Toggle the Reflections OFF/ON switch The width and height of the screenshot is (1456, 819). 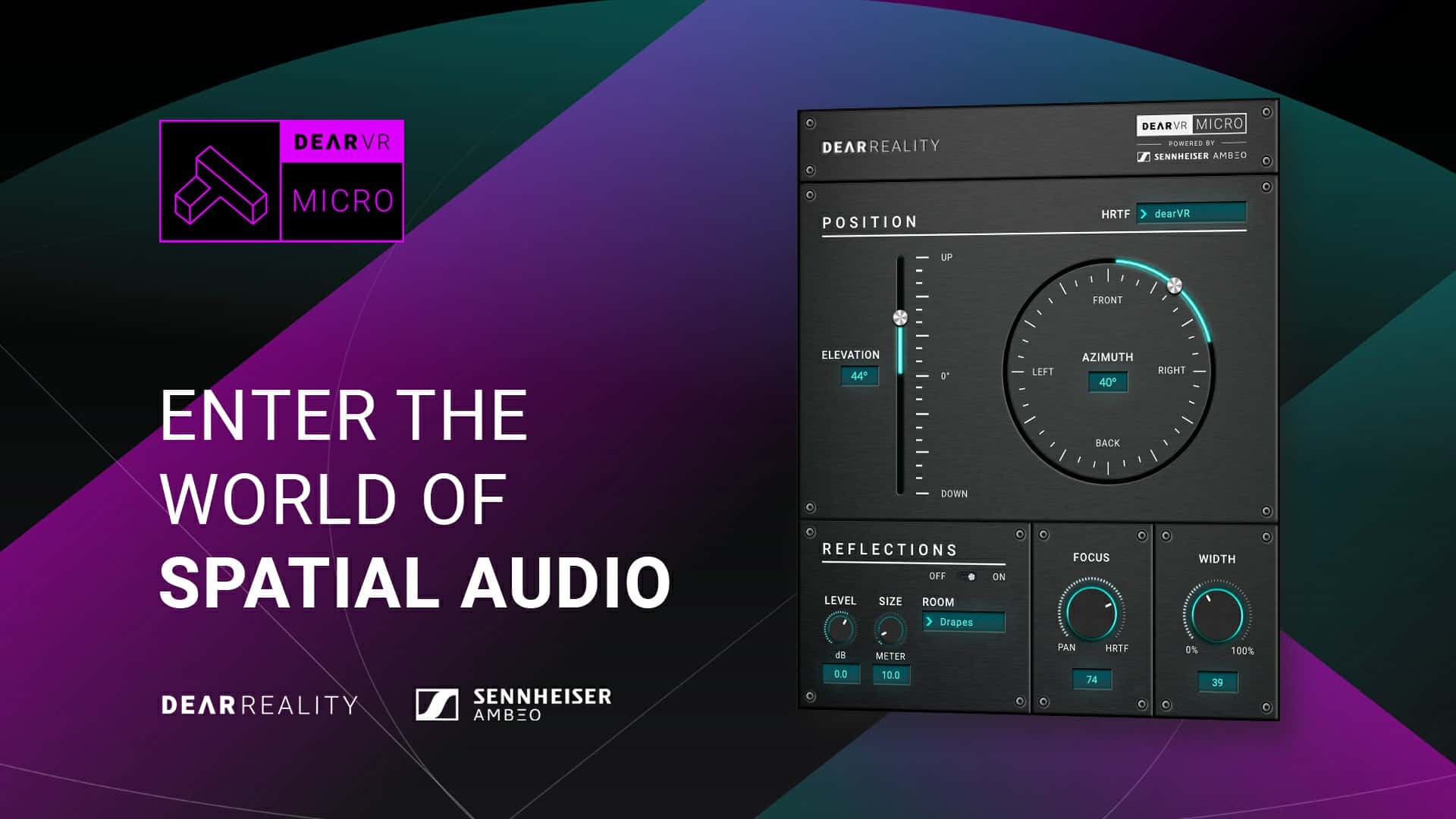[x=968, y=576]
